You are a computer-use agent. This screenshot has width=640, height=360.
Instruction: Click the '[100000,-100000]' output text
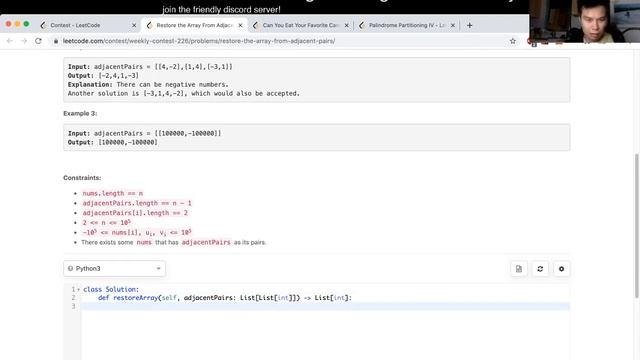pos(128,142)
